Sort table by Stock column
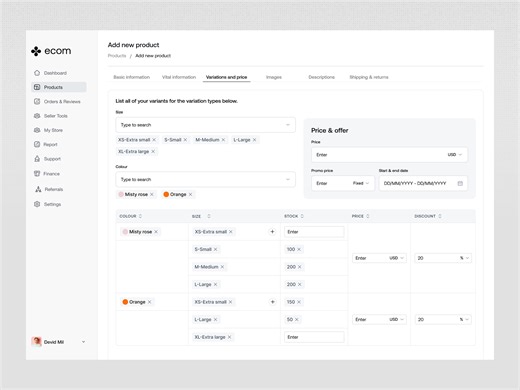 (302, 216)
